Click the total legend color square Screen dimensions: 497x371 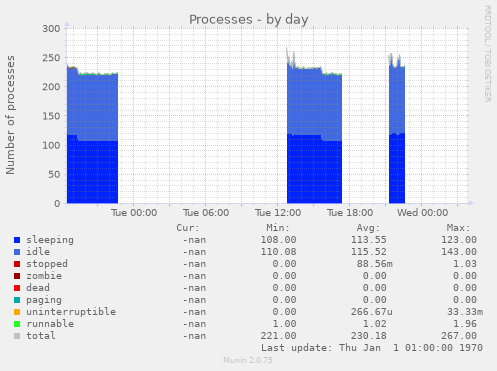(x=17, y=336)
